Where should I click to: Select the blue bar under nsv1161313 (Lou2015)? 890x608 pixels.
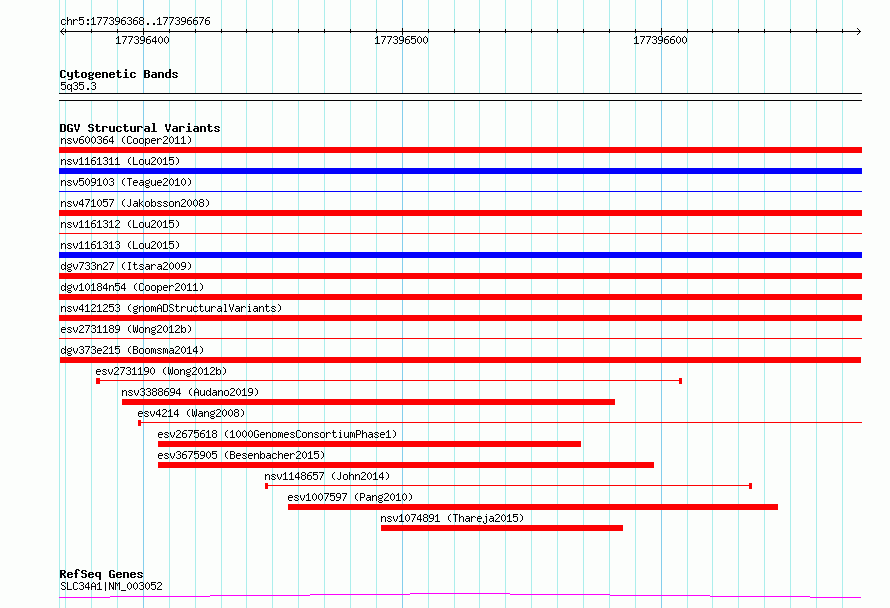click(x=460, y=255)
